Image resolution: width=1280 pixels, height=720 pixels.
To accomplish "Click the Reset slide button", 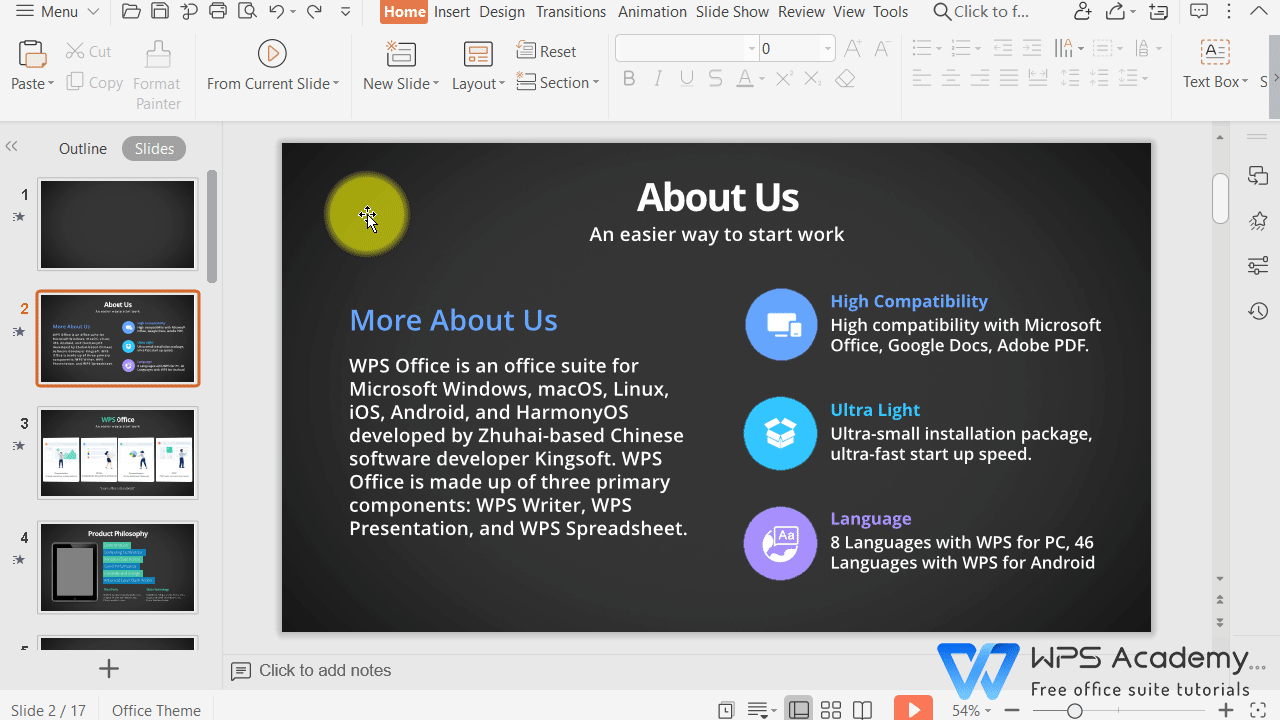I will [x=546, y=51].
